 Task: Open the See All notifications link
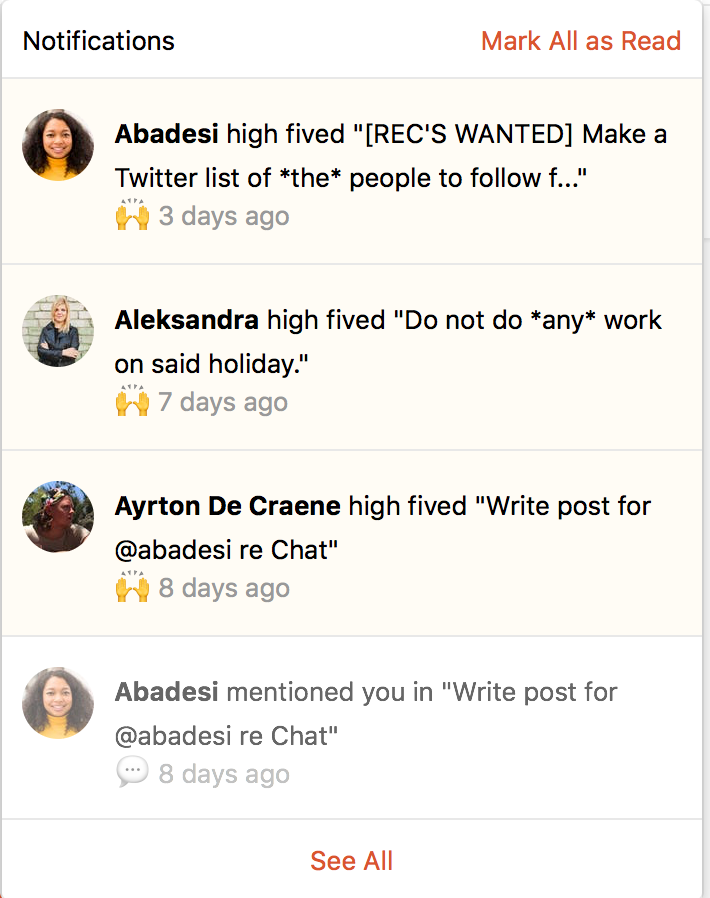coord(352,860)
